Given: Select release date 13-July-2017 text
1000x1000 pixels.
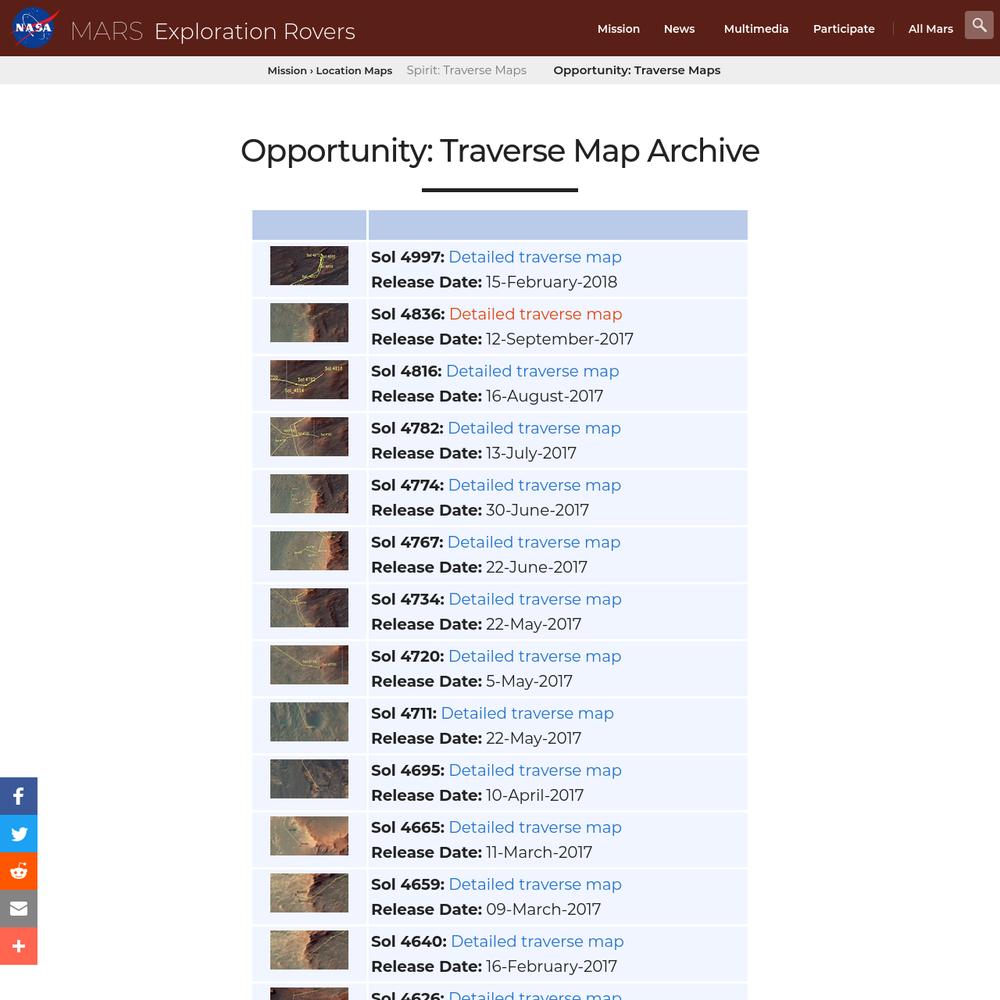Looking at the screenshot, I should 531,453.
